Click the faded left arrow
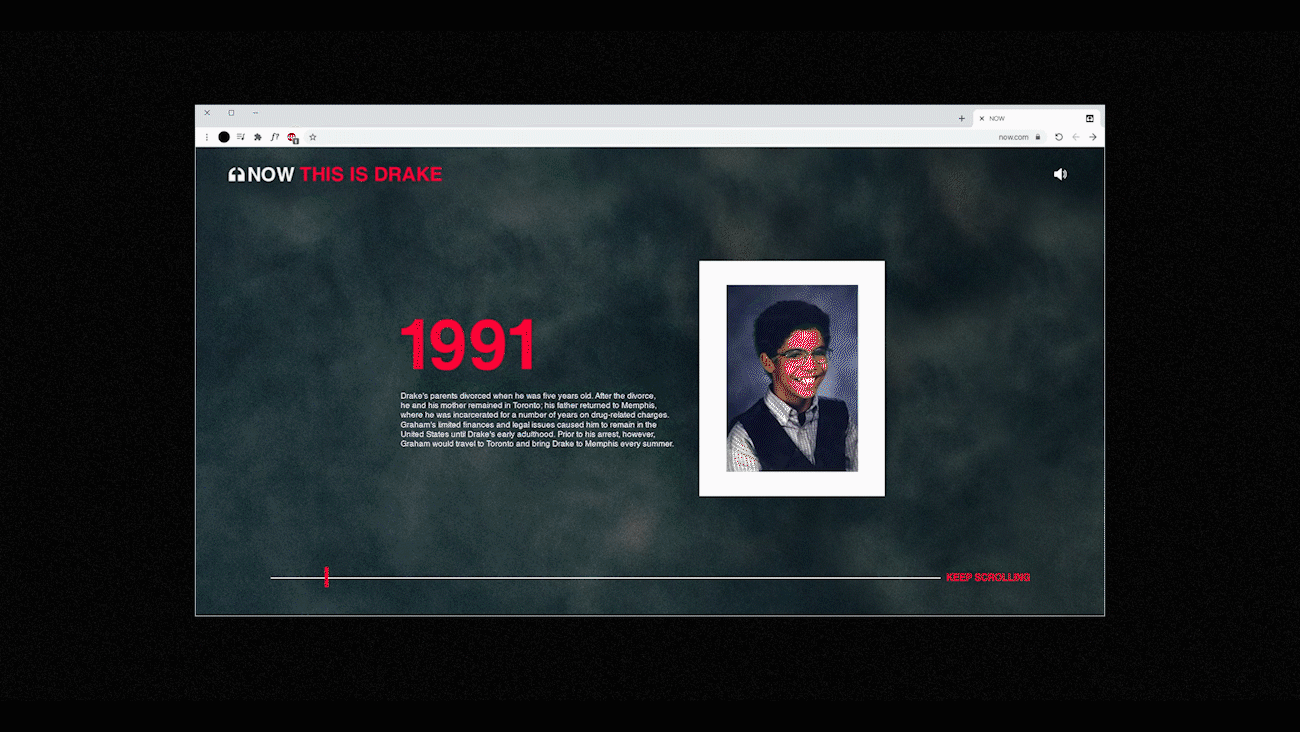 (1076, 137)
